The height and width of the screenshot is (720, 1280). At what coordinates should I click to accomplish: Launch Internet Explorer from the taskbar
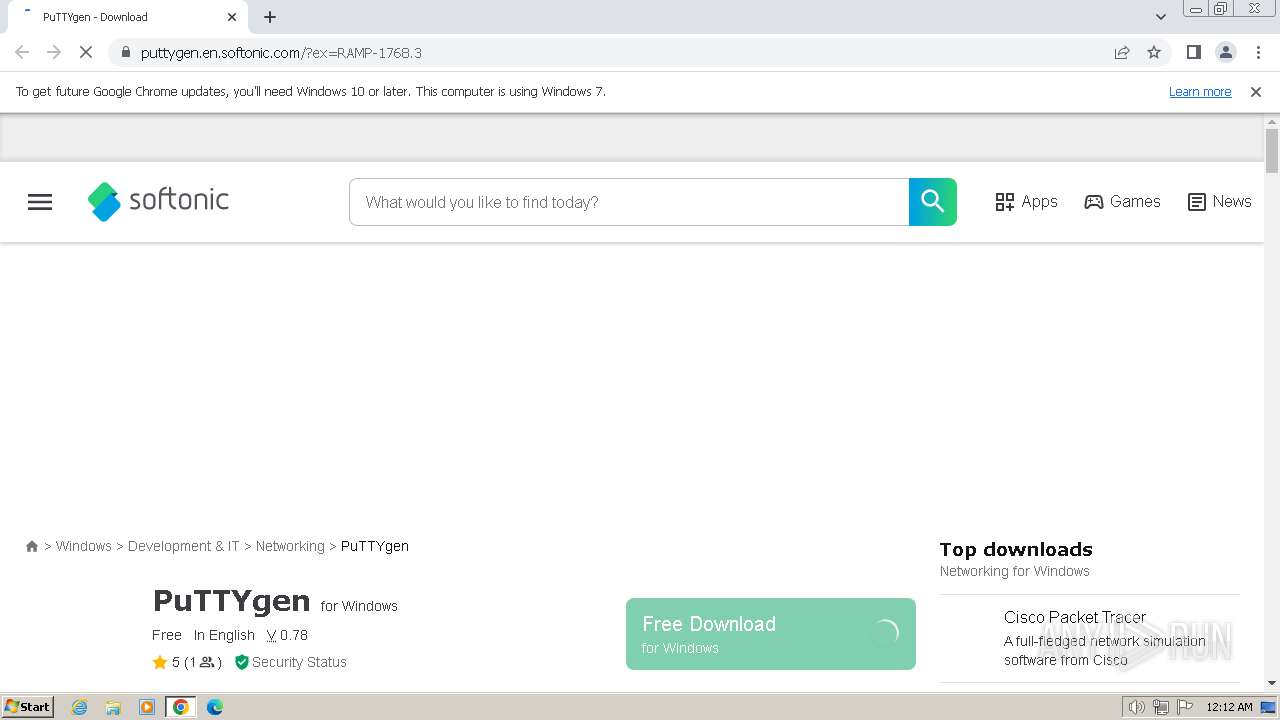80,707
